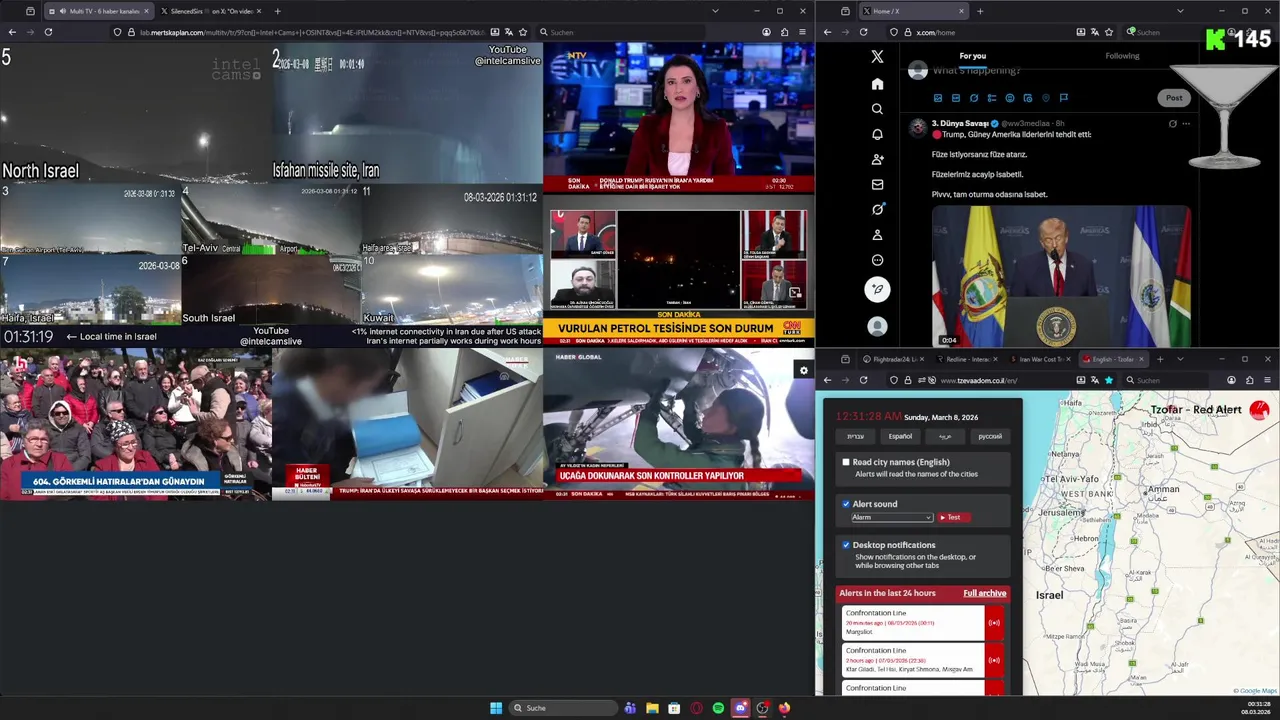
Task: Click the Test alert sound button
Action: pos(953,517)
